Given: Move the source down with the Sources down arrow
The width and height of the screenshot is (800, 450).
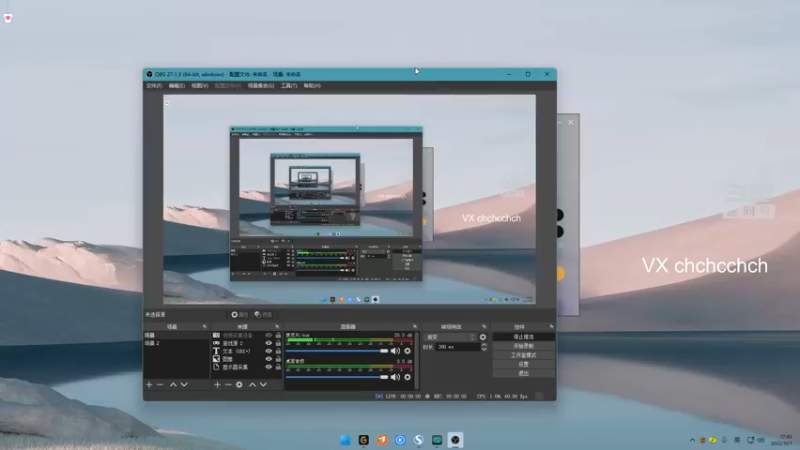Looking at the screenshot, I should tap(263, 385).
